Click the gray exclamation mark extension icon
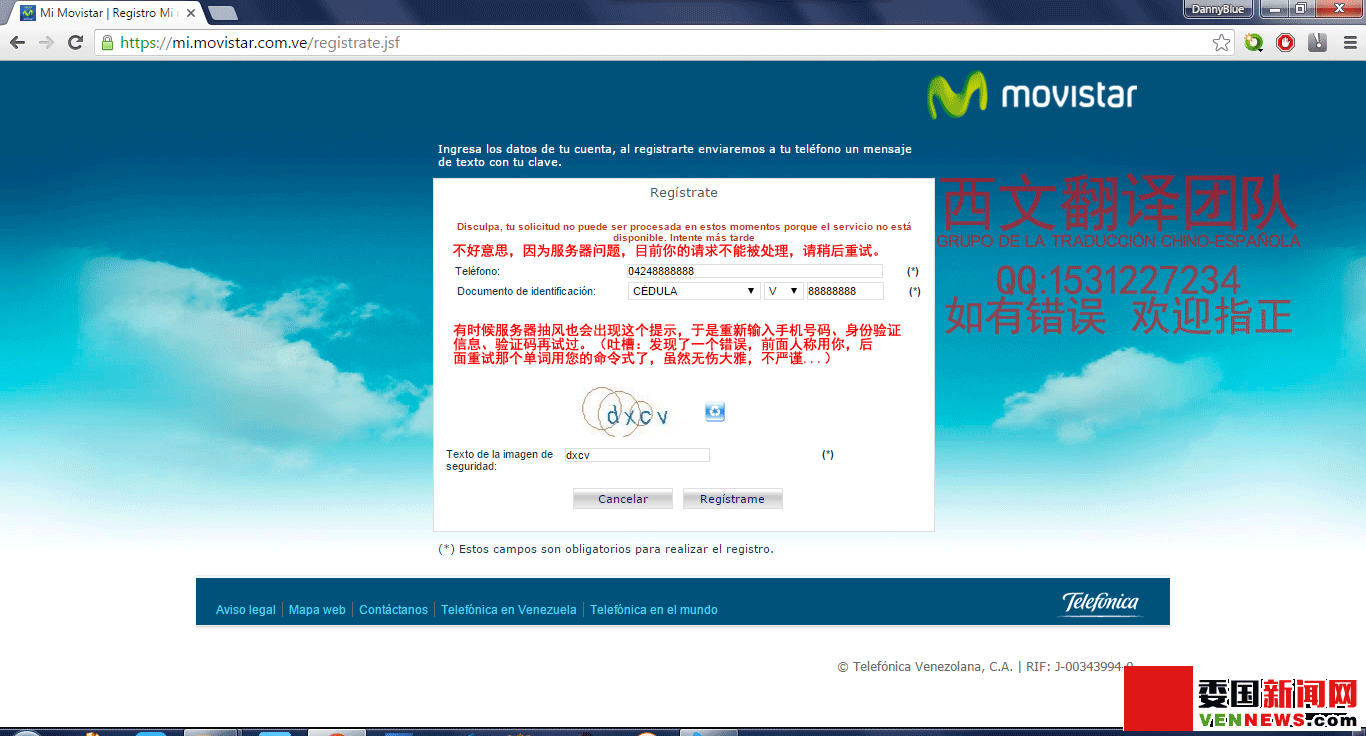Screen dimensions: 1366x736 pos(1318,43)
